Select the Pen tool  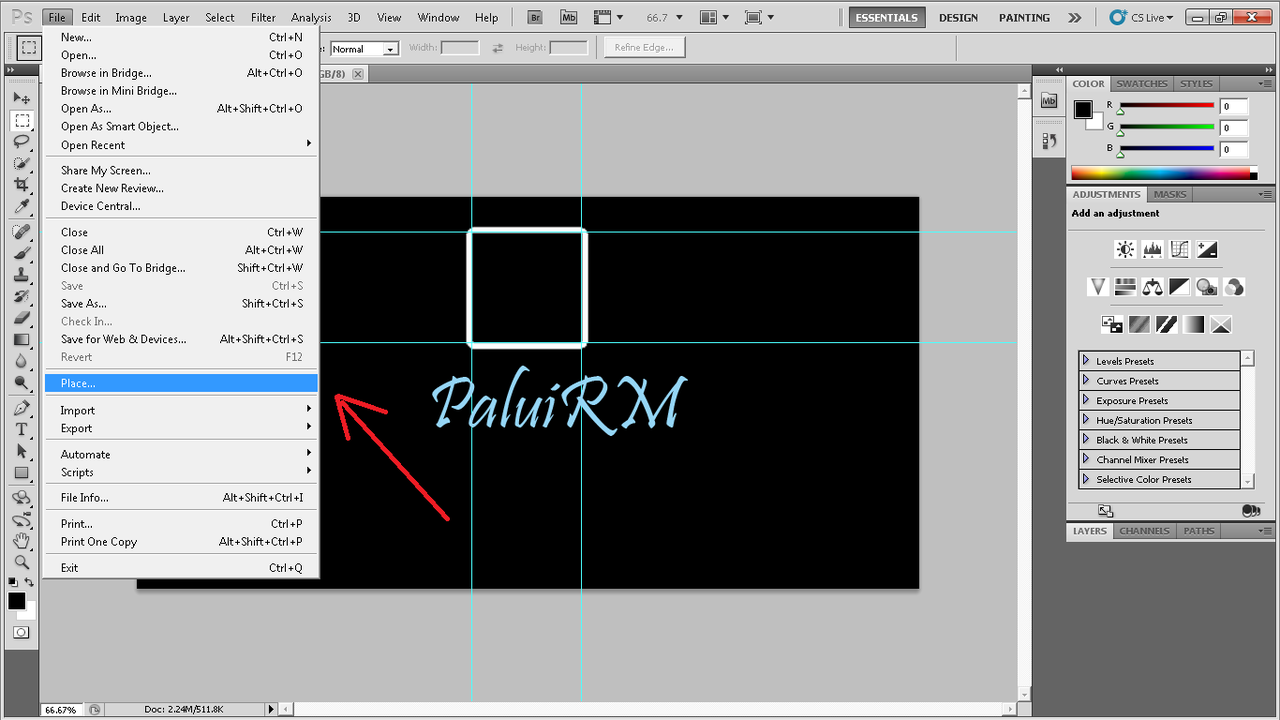pos(21,408)
